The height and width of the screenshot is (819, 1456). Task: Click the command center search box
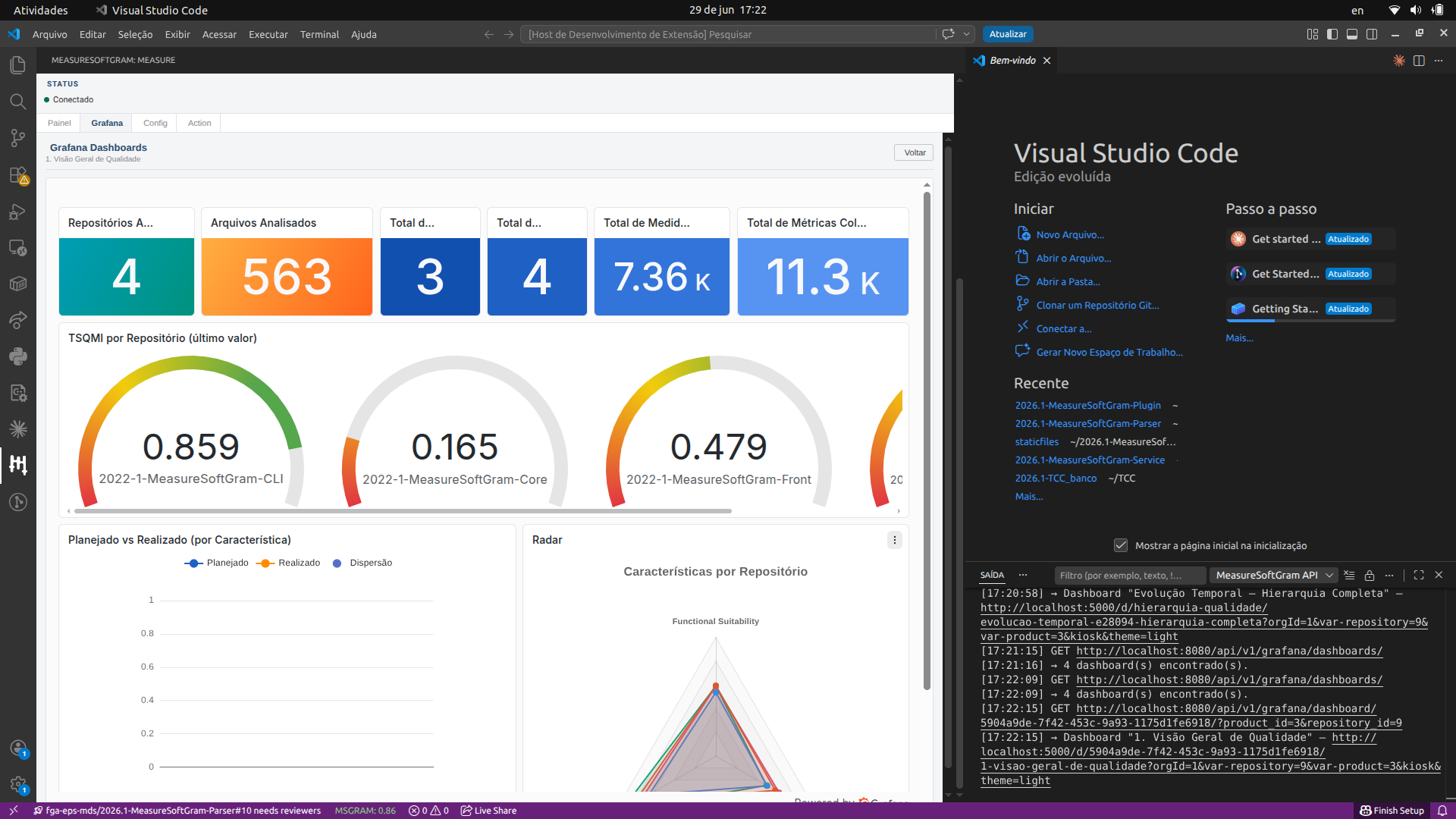click(729, 34)
